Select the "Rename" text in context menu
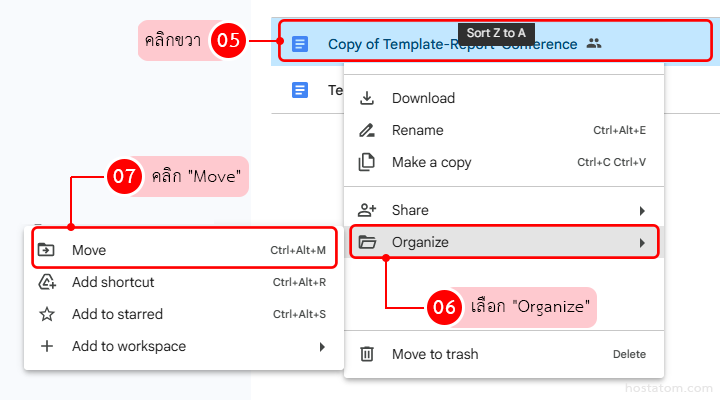This screenshot has height=400, width=720. (x=417, y=130)
